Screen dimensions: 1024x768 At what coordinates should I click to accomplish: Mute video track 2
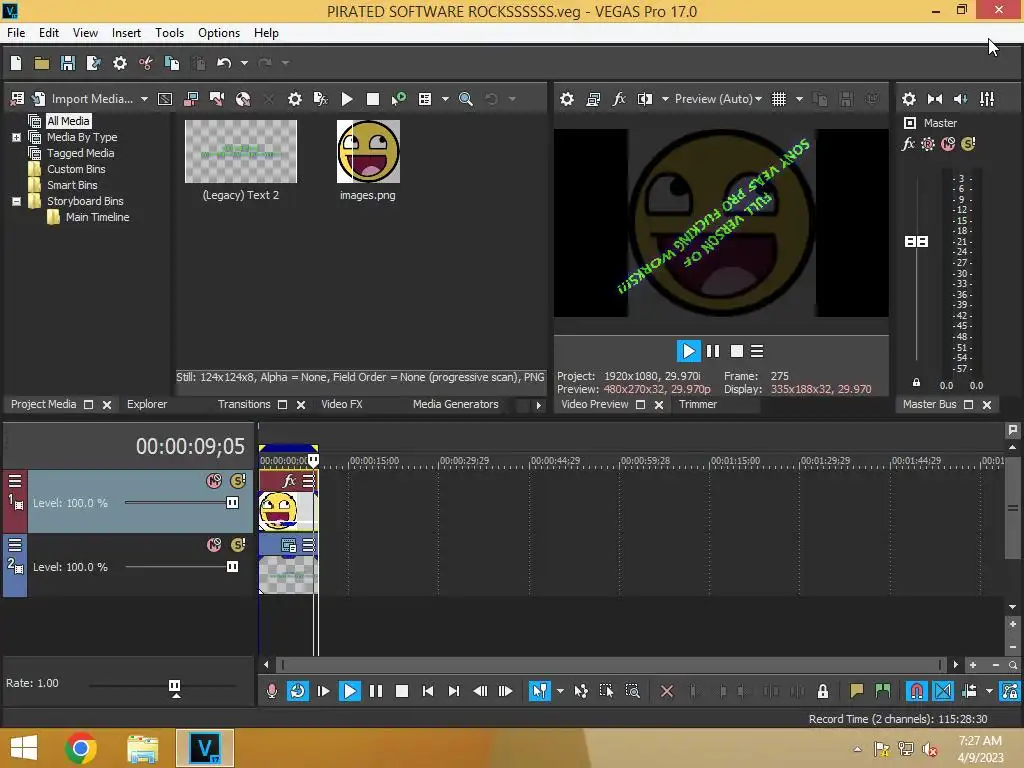tap(214, 545)
